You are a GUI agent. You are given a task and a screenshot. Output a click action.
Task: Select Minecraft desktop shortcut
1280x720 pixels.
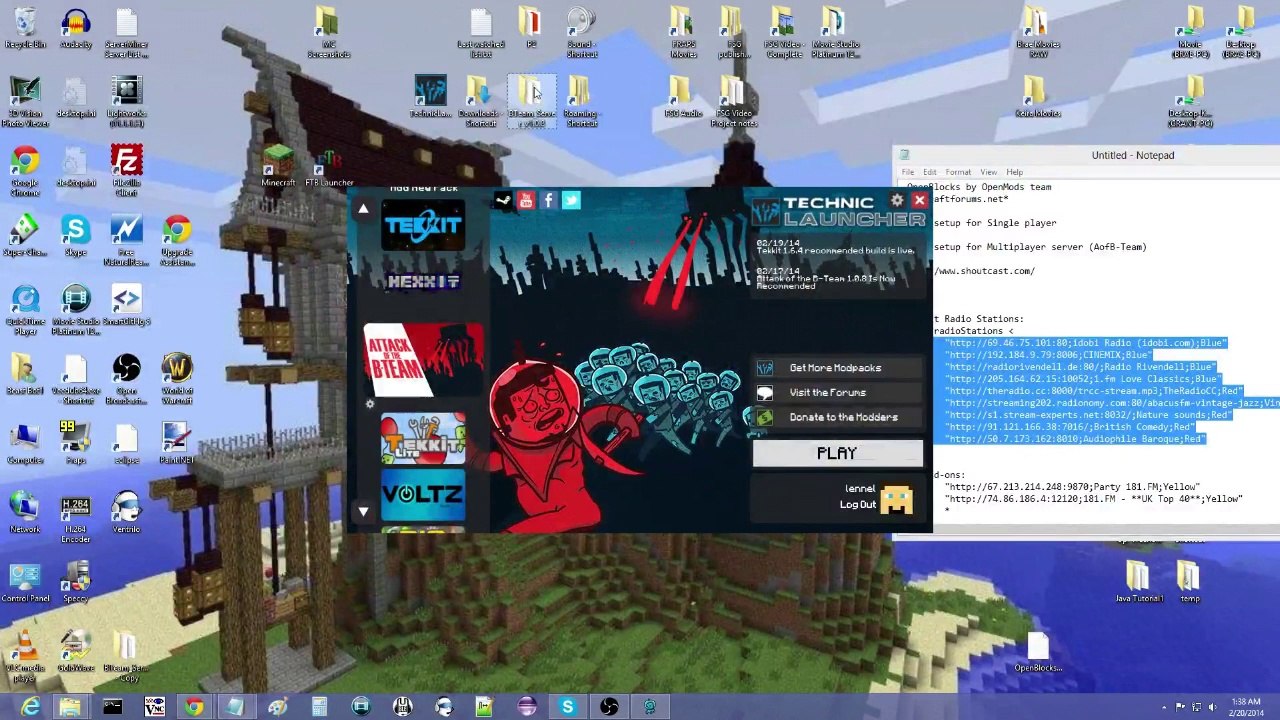point(278,166)
